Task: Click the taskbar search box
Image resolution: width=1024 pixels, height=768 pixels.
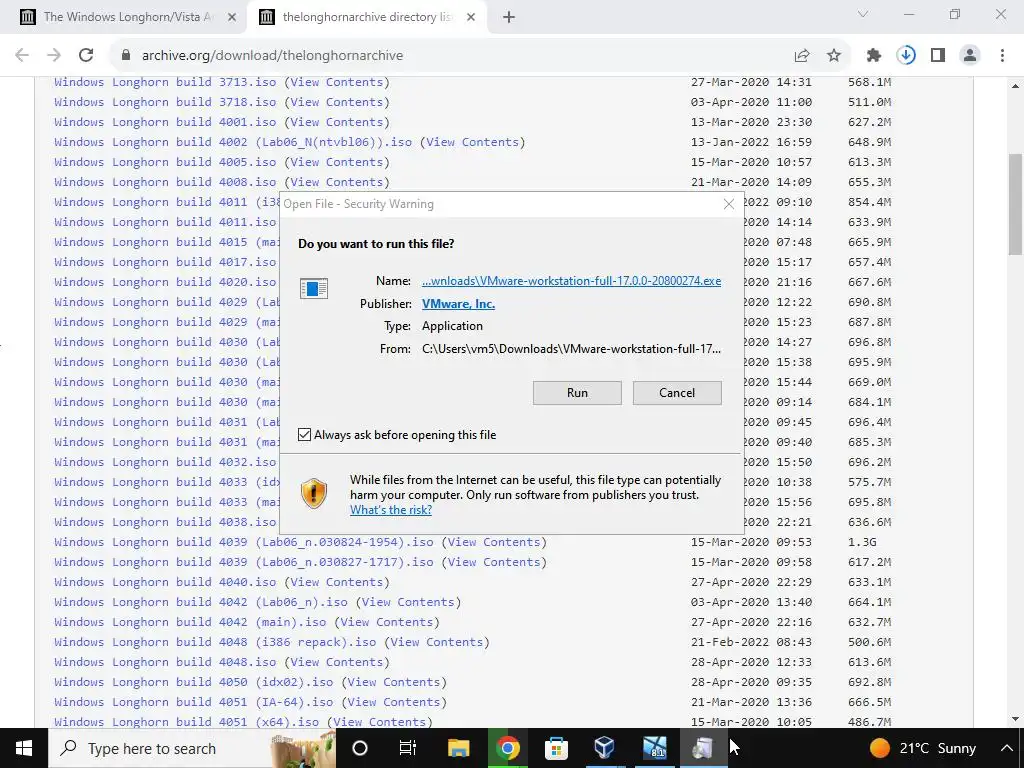Action: [x=193, y=748]
